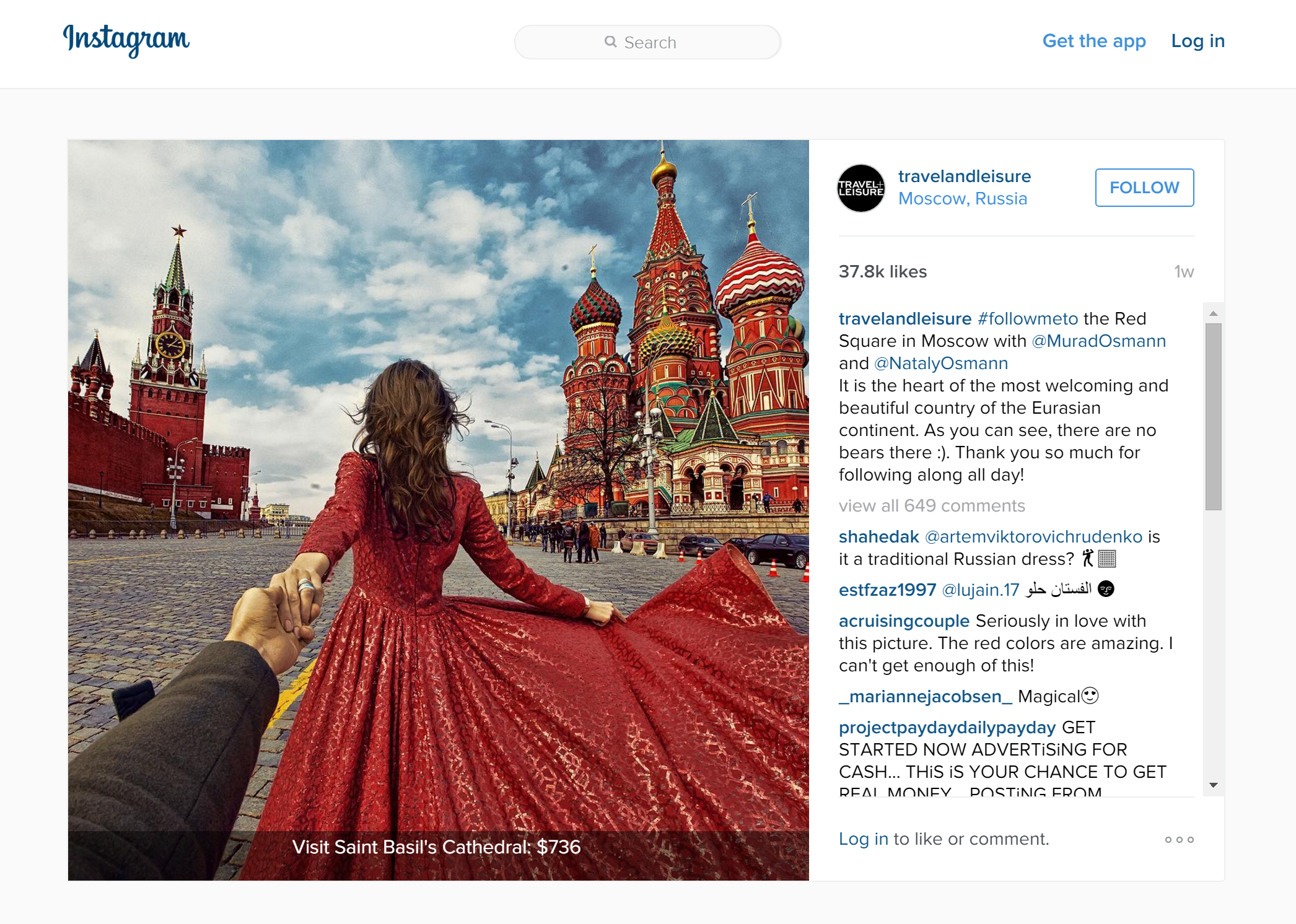Click Log in to like or comment
The width and height of the screenshot is (1296, 924).
pyautogui.click(x=863, y=839)
